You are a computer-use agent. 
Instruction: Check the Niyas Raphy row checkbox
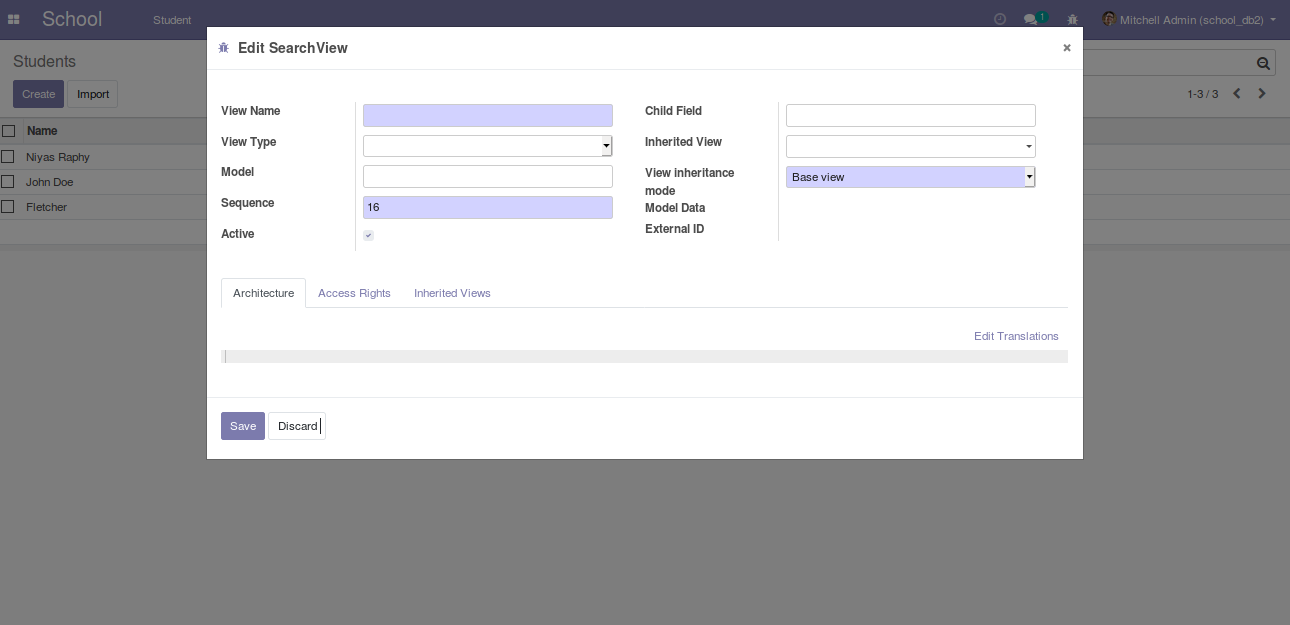click(8, 157)
